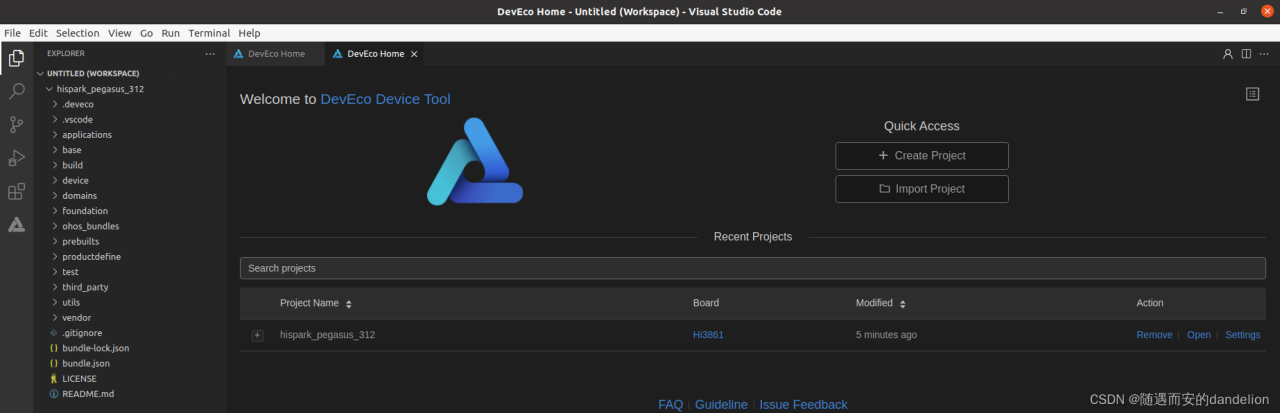Open the View menu
Viewport: 1280px width, 413px height.
[x=119, y=33]
